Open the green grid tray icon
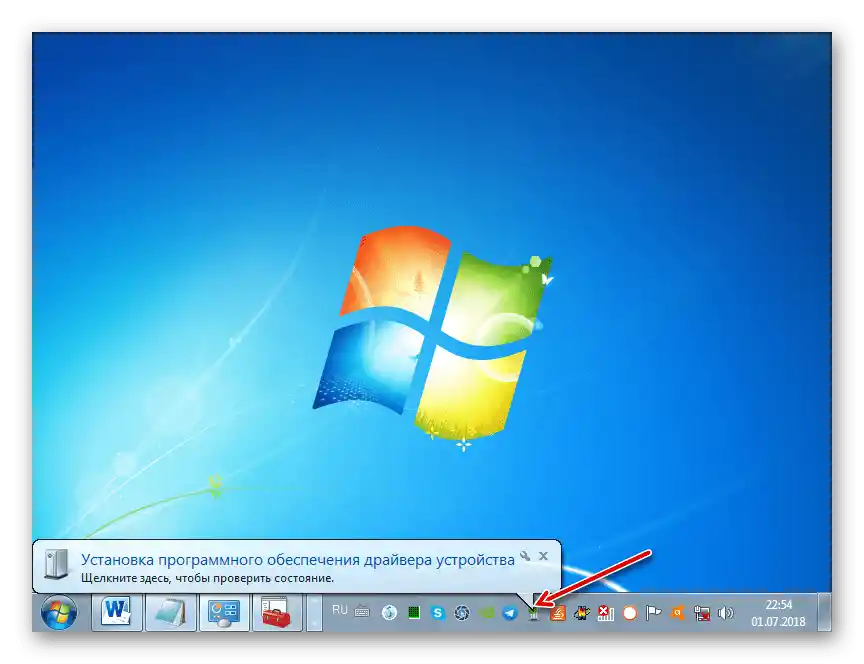This screenshot has width=864, height=664. coord(414,612)
